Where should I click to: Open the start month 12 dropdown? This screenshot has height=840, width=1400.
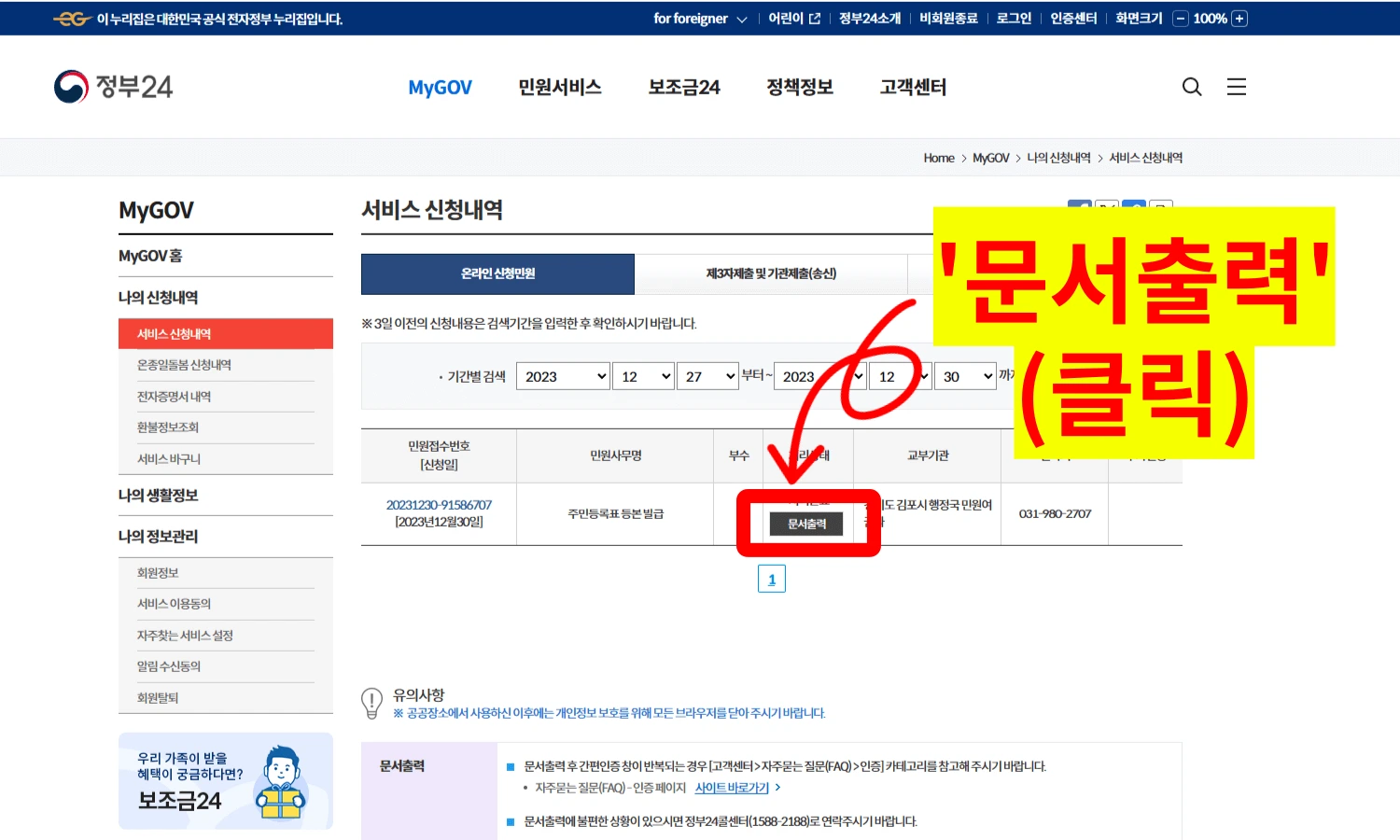643,376
